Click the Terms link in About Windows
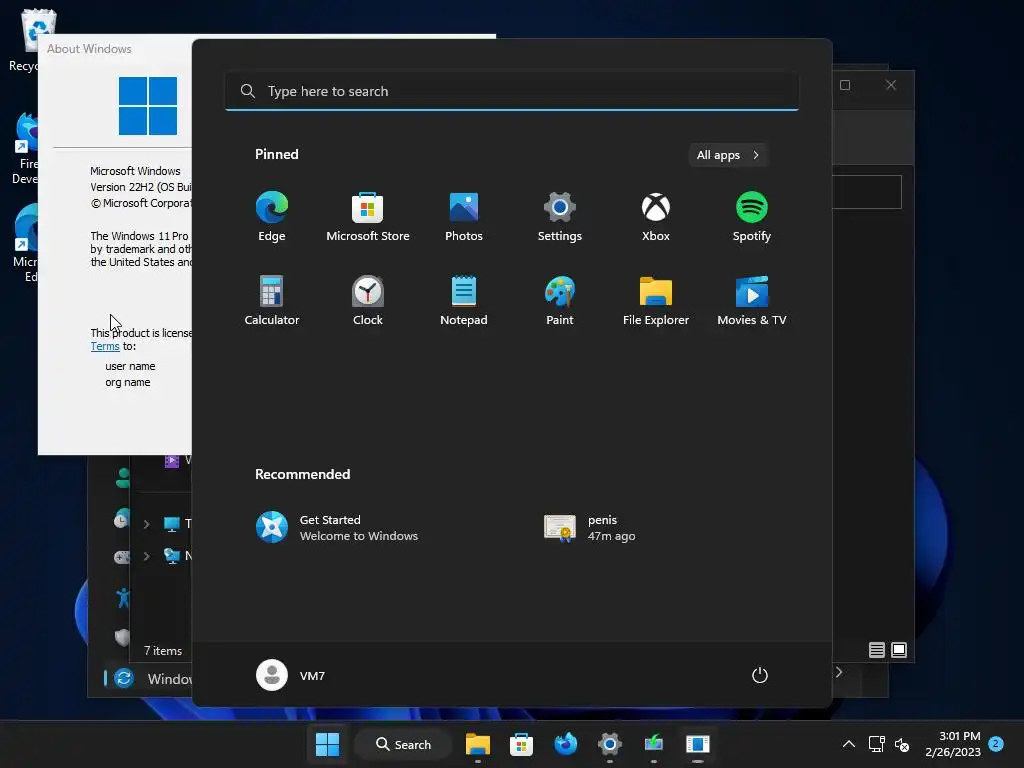 click(x=105, y=346)
